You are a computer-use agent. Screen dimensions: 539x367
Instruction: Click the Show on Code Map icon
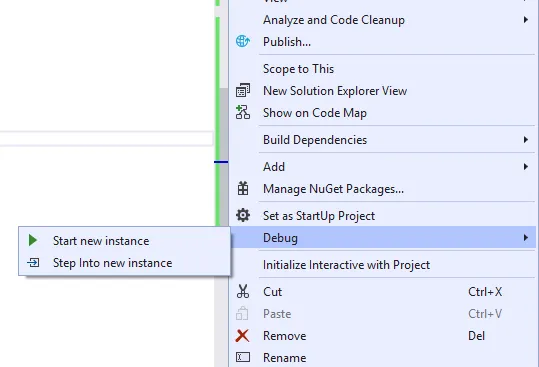click(243, 113)
